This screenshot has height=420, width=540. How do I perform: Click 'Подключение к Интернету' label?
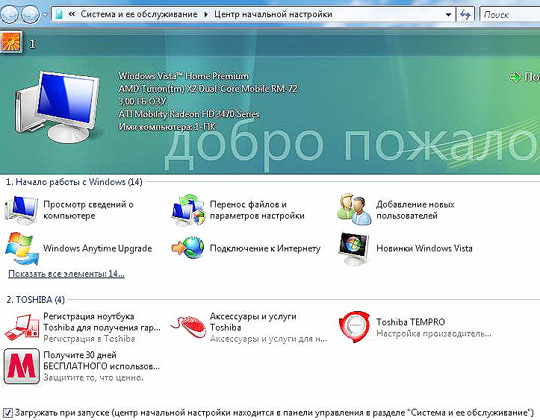265,248
